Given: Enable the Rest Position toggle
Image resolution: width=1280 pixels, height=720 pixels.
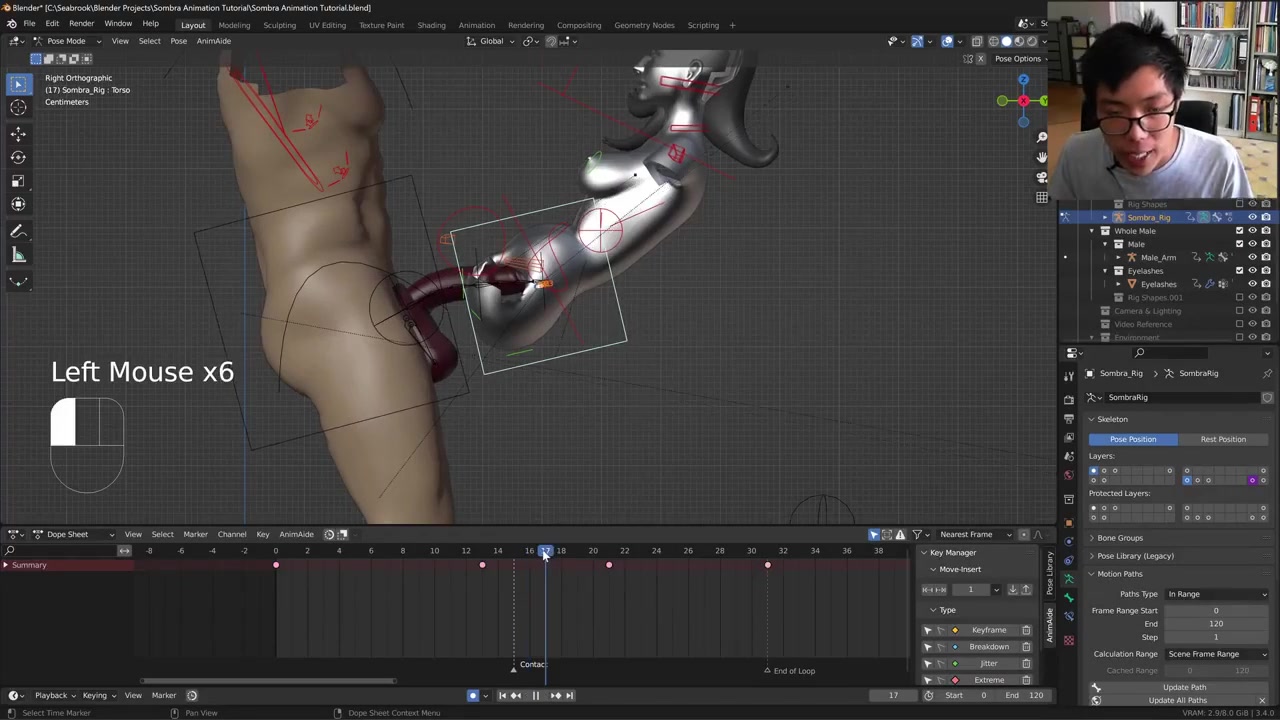Looking at the screenshot, I should [x=1222, y=439].
